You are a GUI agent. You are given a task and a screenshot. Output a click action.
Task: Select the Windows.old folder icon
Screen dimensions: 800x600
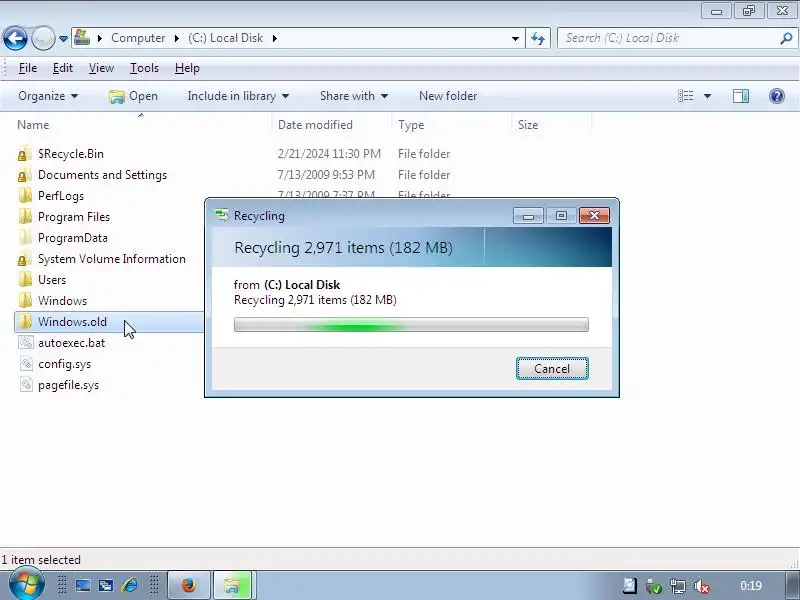24,321
